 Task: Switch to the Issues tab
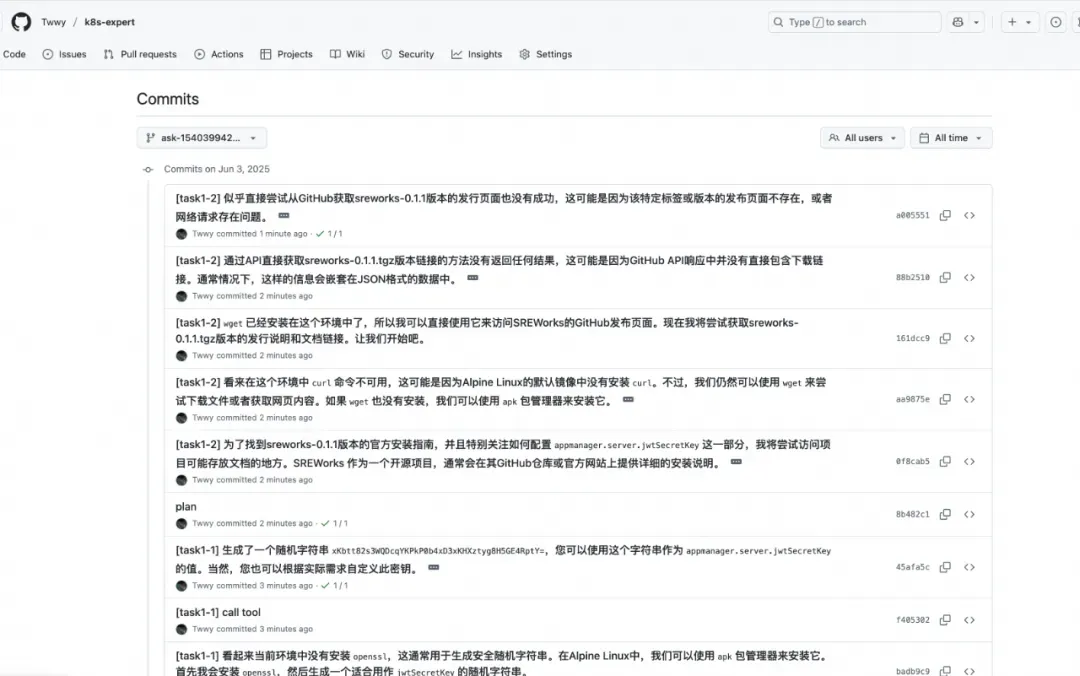64,54
